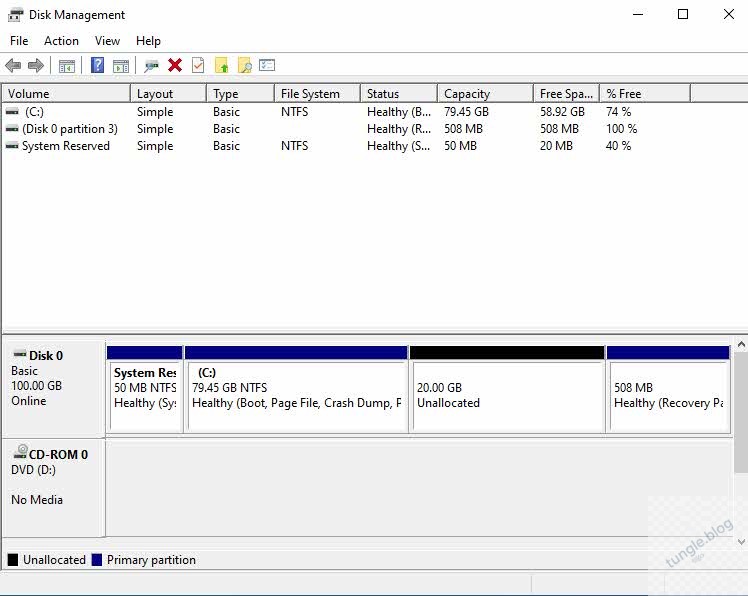Click the disk pane vertical scrollbar thumb
The width and height of the screenshot is (748, 596).
pyautogui.click(x=741, y=411)
